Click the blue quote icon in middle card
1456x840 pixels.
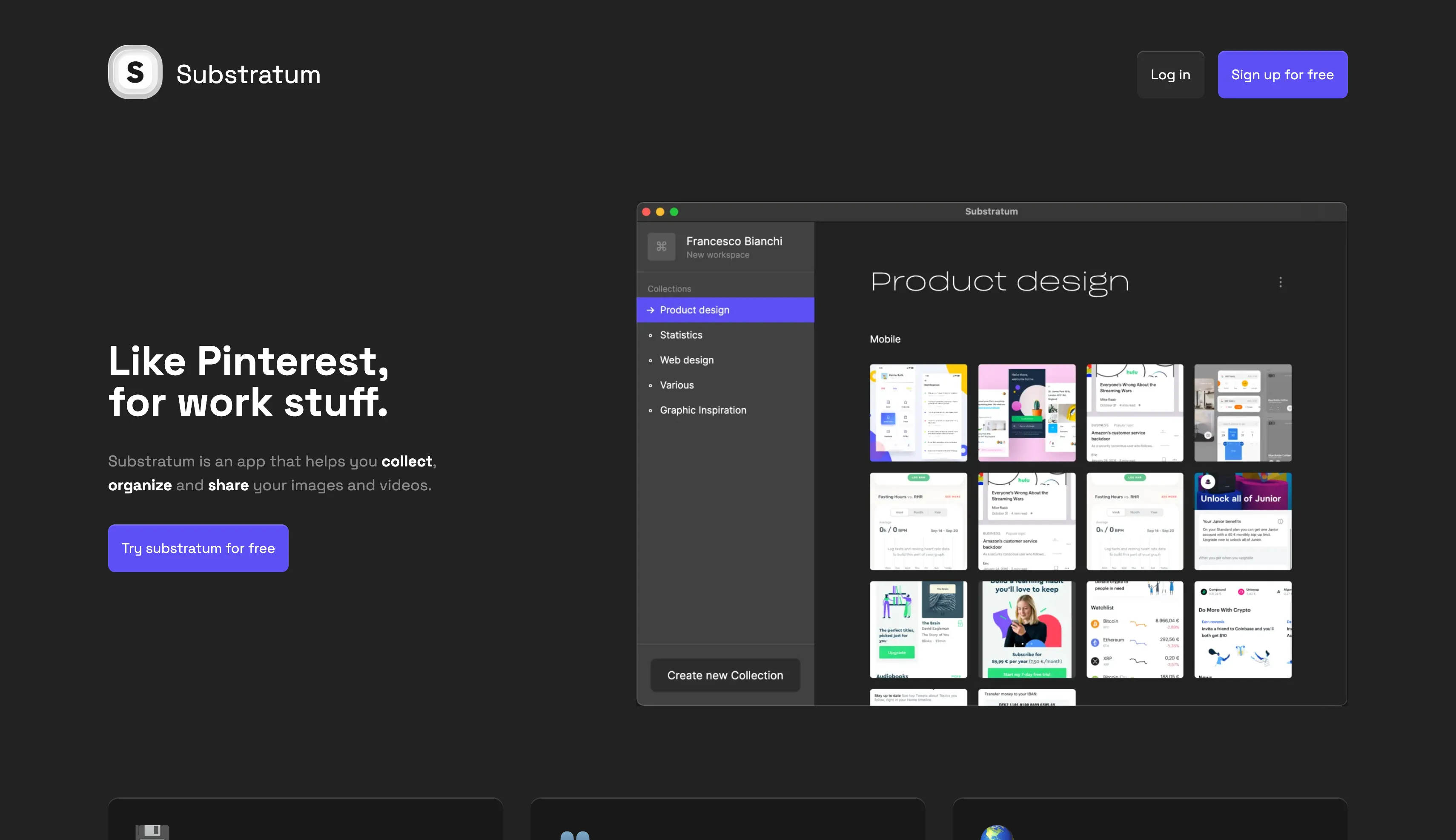coord(575,835)
